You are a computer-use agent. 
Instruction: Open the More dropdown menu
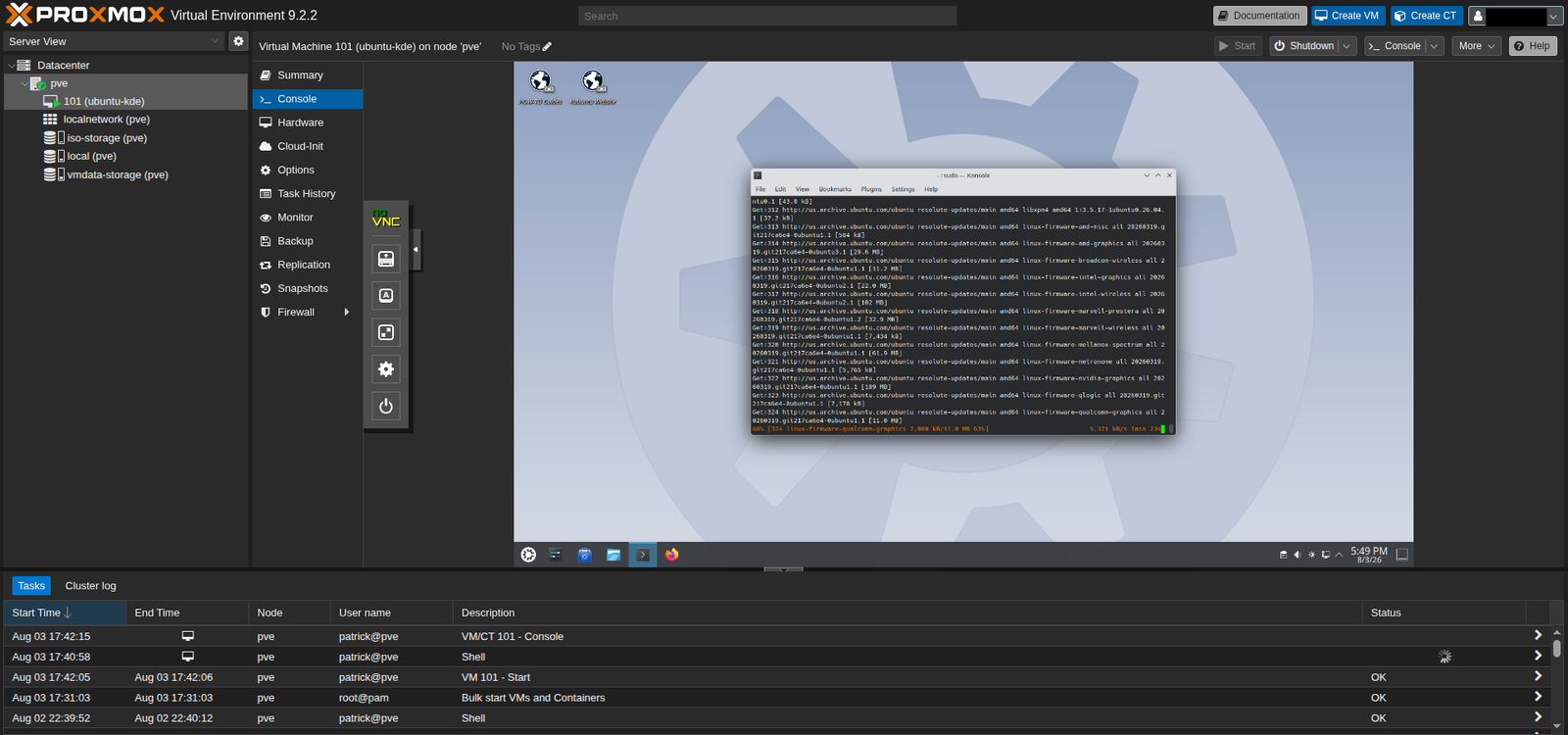(1477, 46)
